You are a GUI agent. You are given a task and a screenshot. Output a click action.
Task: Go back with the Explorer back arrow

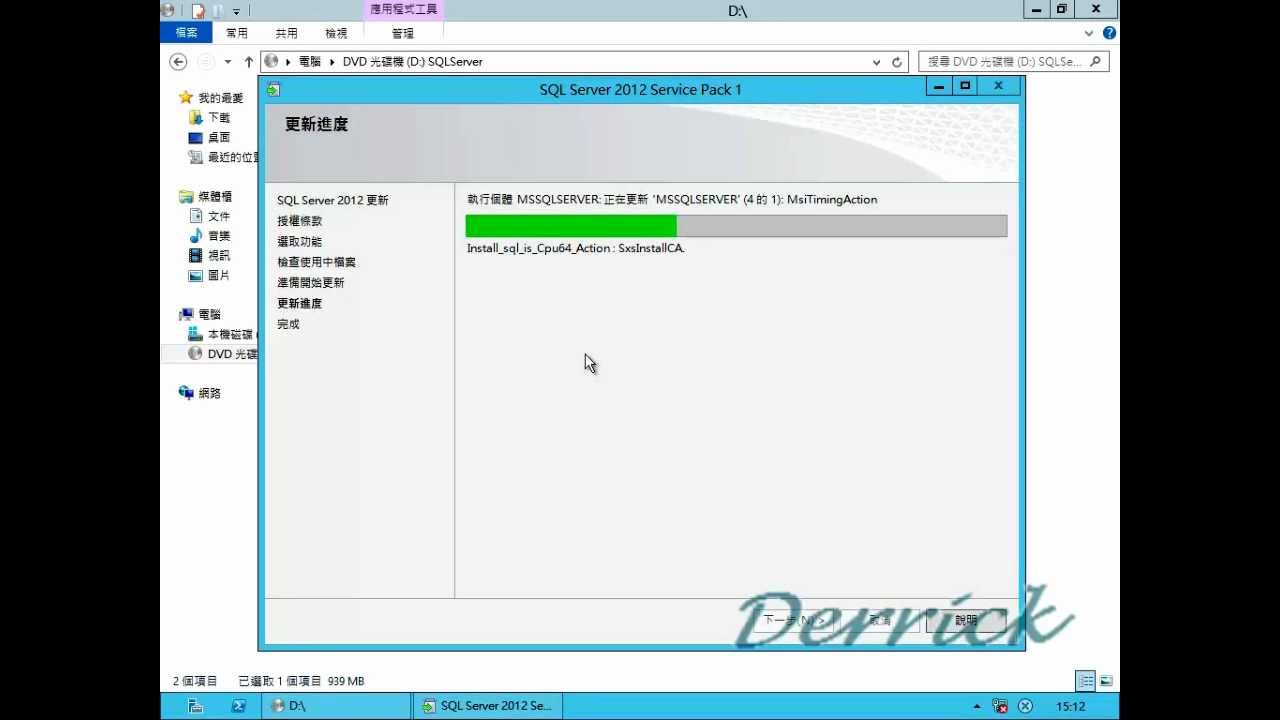[x=178, y=62]
